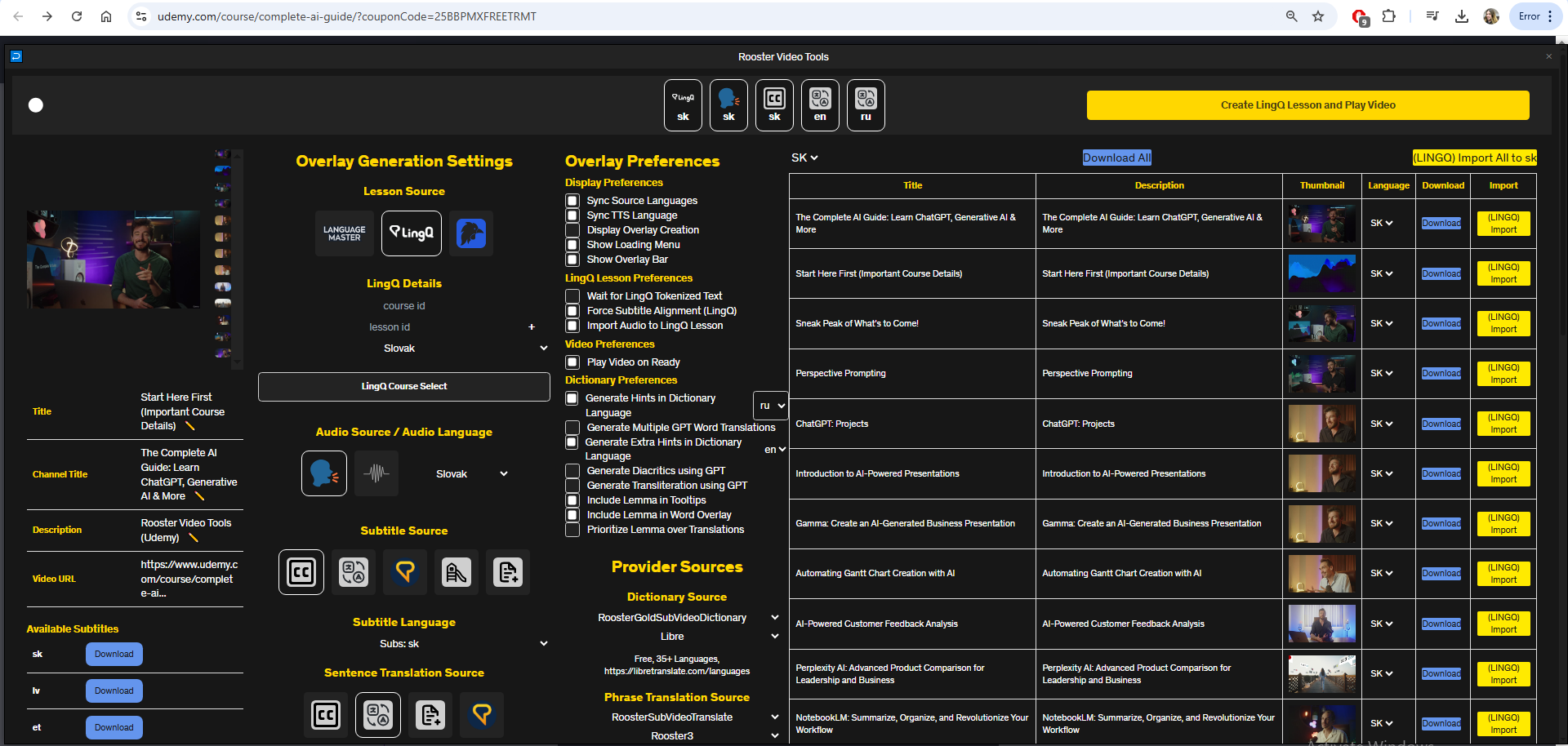Open the browser extensions puzzle icon
The width and height of the screenshot is (1568, 746).
tap(1389, 16)
